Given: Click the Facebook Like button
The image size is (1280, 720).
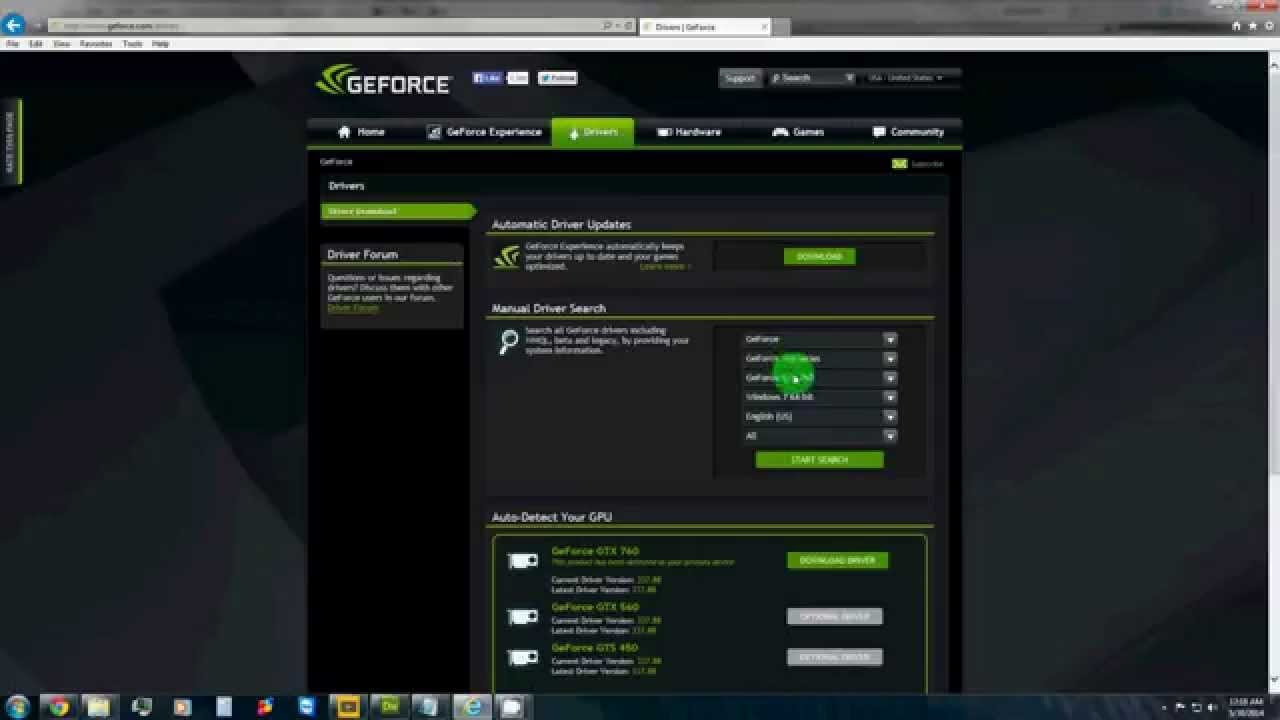Looking at the screenshot, I should [487, 78].
